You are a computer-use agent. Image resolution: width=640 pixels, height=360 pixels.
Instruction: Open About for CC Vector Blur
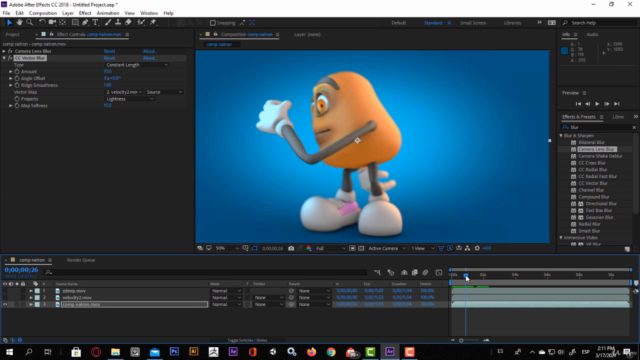150,58
